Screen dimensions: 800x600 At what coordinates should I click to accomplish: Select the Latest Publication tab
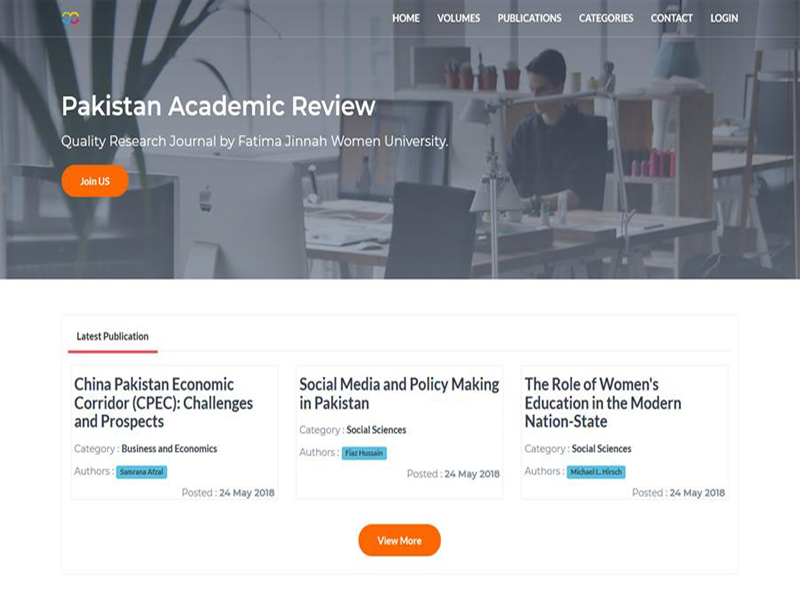113,337
